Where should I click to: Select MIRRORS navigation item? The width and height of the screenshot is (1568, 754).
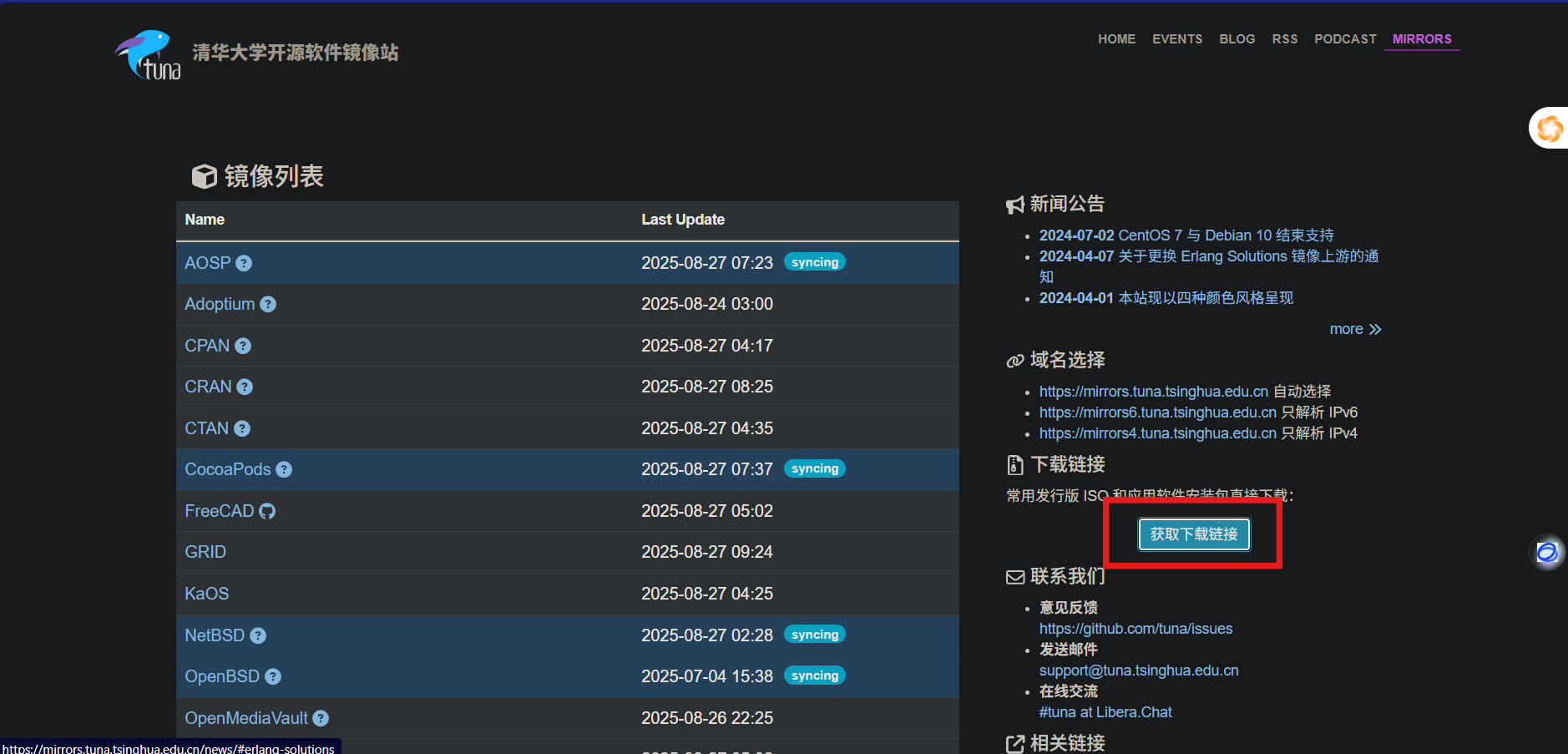(x=1422, y=39)
